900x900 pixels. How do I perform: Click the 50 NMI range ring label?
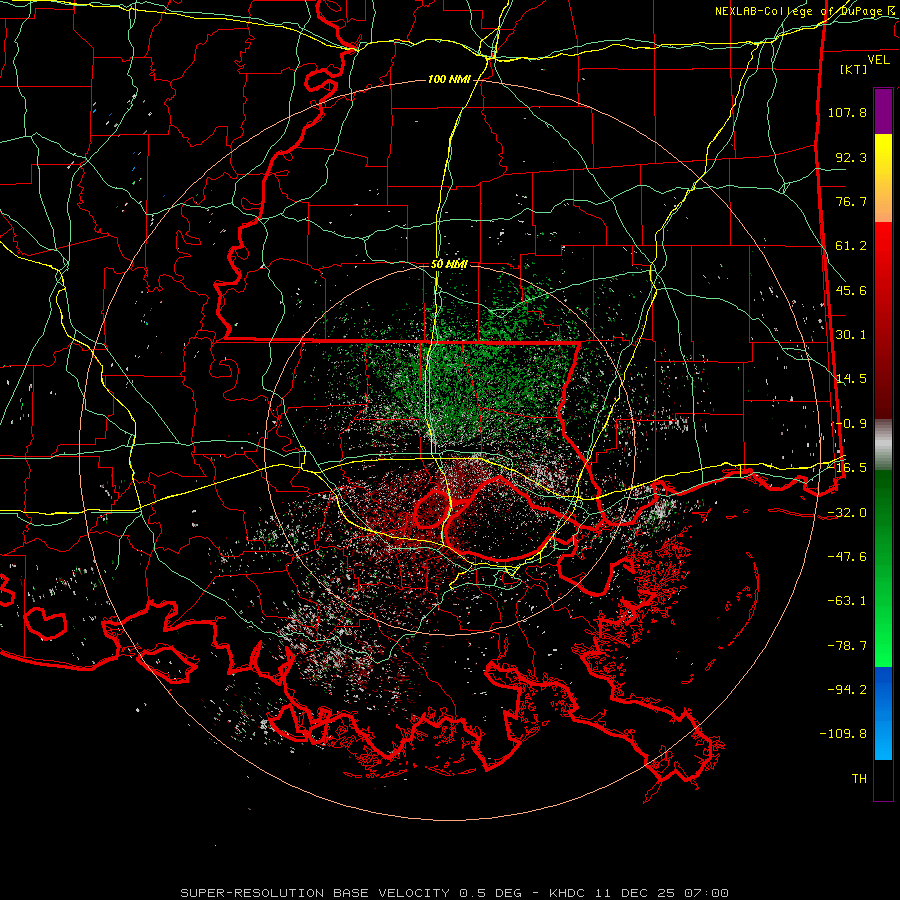(449, 264)
